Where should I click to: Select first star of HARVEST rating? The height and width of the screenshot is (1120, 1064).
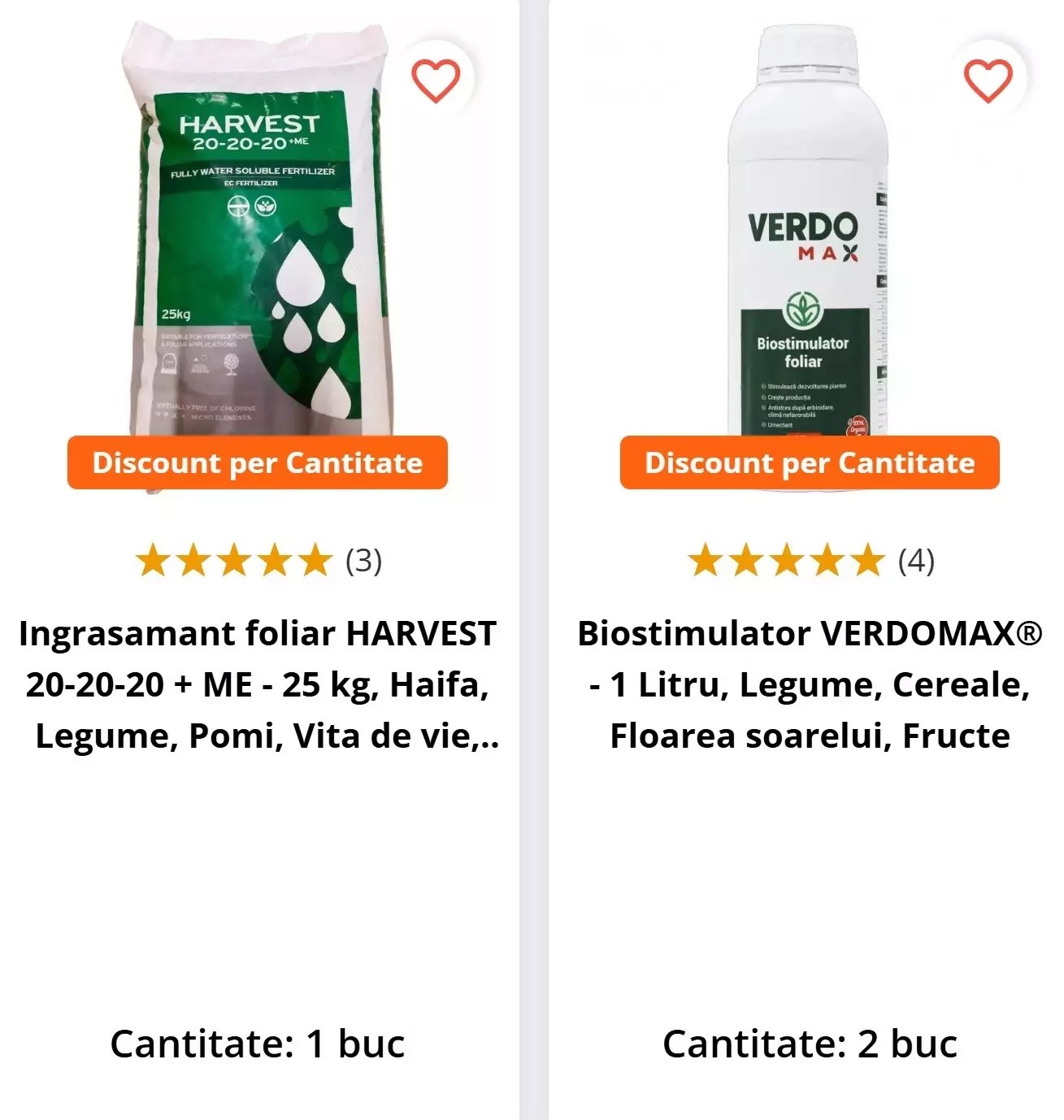tap(153, 561)
